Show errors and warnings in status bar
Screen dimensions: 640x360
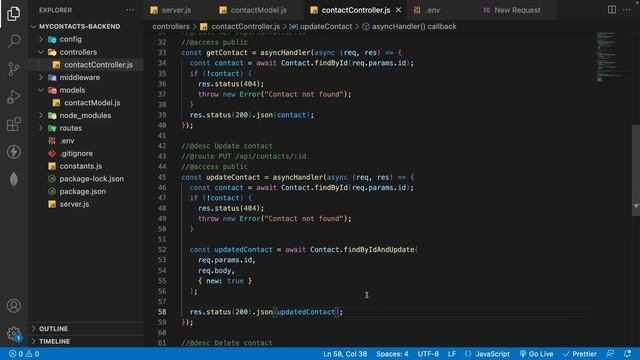(24, 354)
